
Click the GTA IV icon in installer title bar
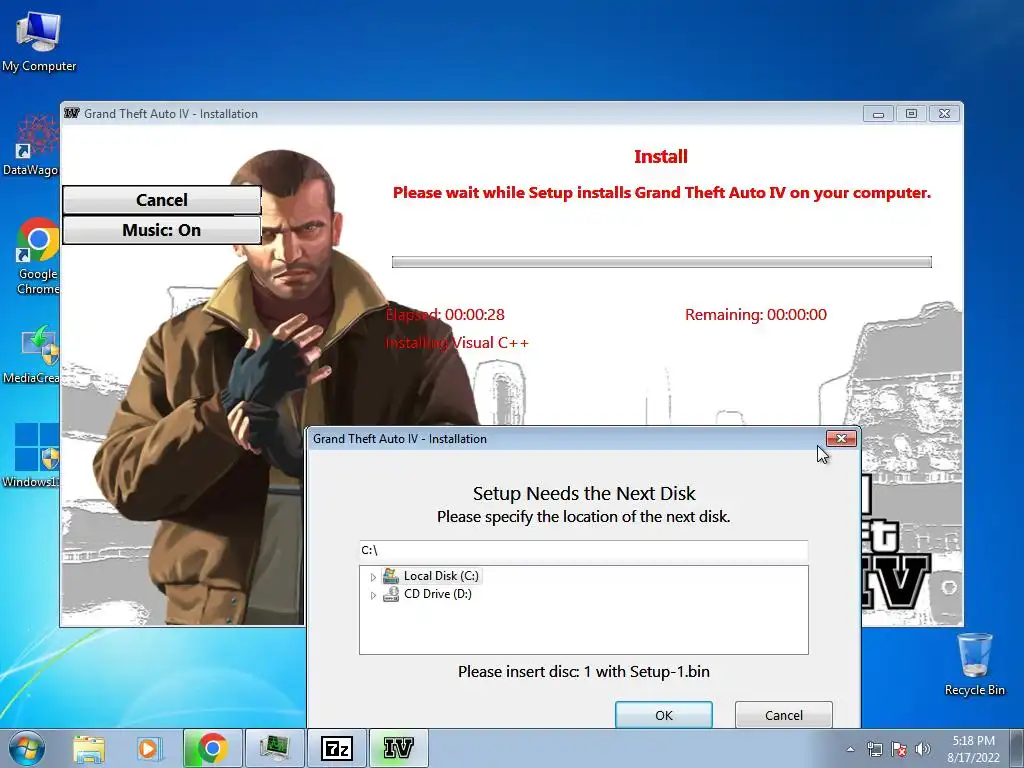pyautogui.click(x=72, y=113)
